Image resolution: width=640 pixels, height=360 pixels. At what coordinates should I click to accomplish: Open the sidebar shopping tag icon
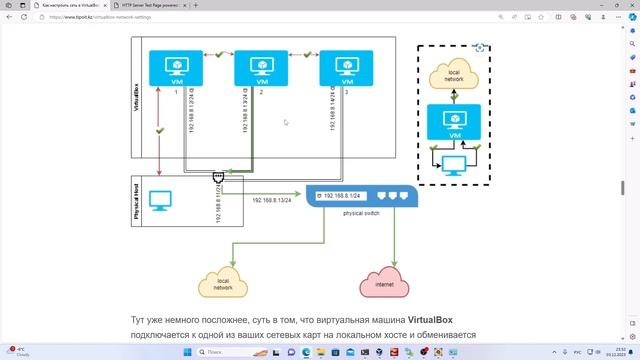click(x=633, y=57)
